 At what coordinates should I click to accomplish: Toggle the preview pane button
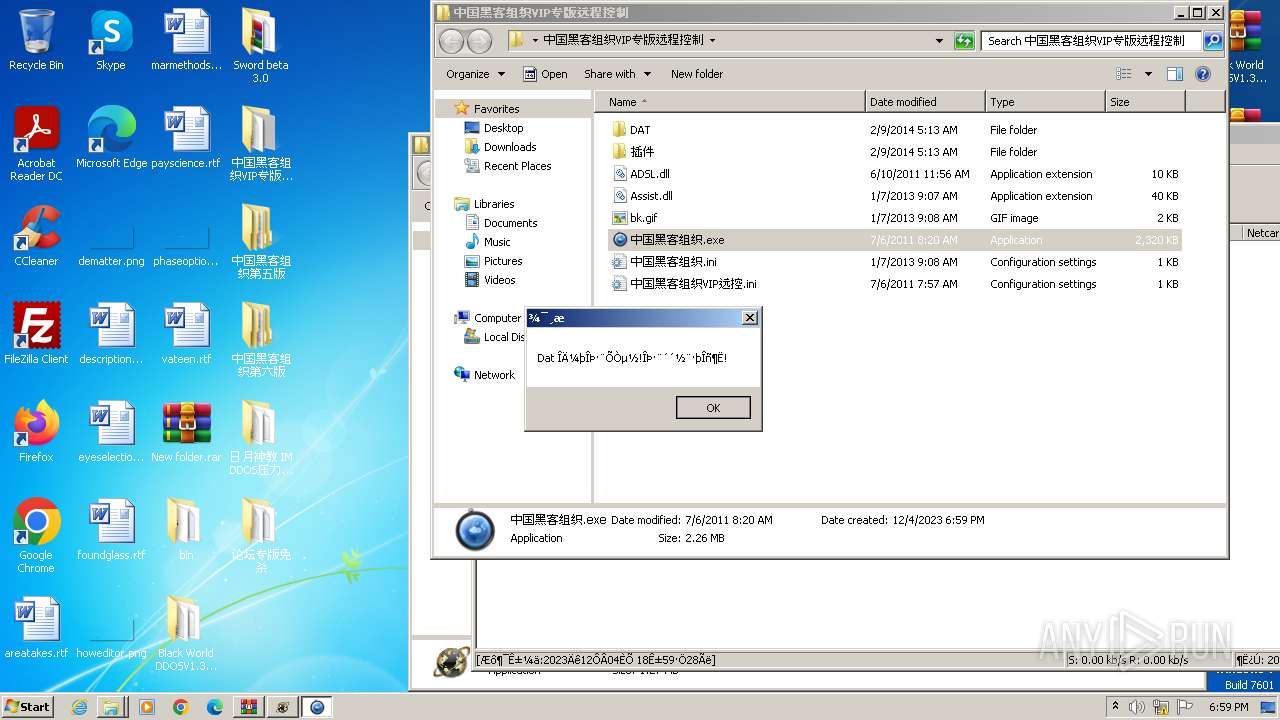point(1175,74)
